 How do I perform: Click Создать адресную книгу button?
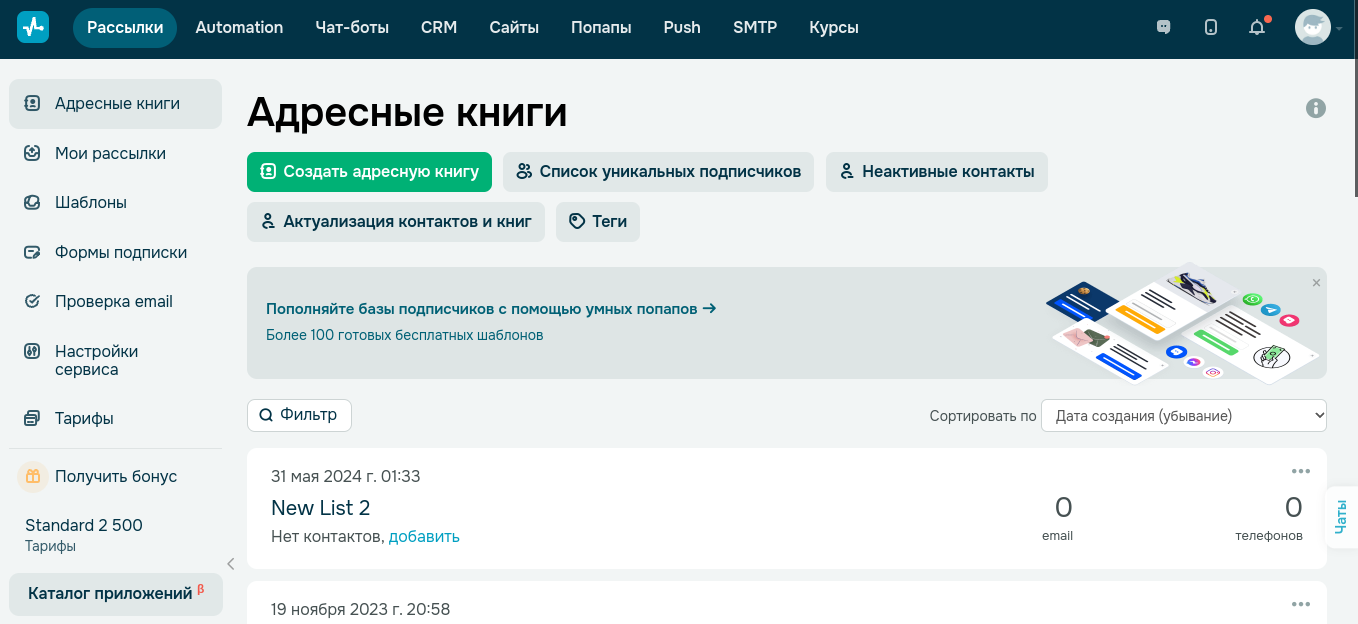[x=369, y=172]
